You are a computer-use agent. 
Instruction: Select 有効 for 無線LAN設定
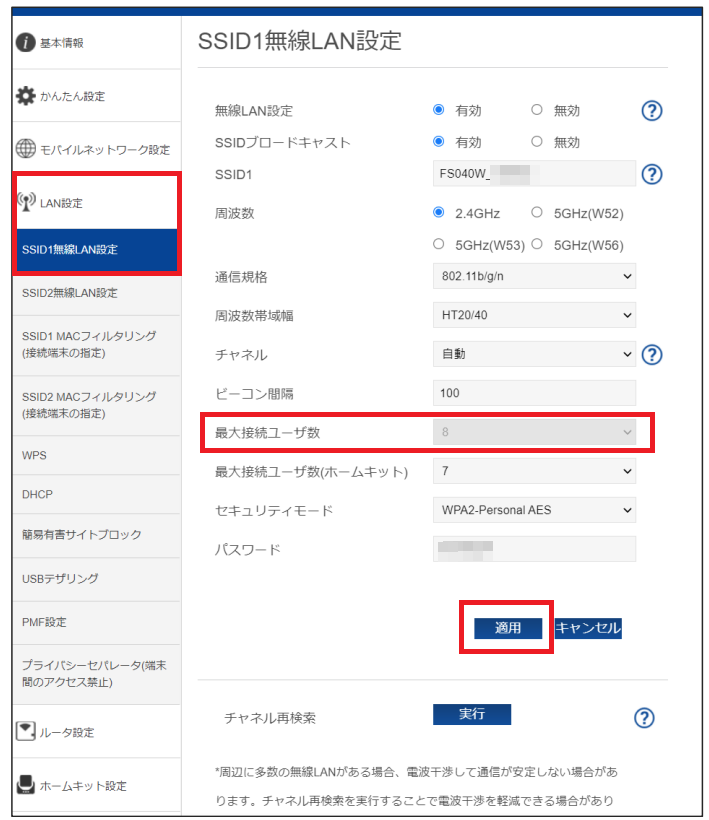439,110
